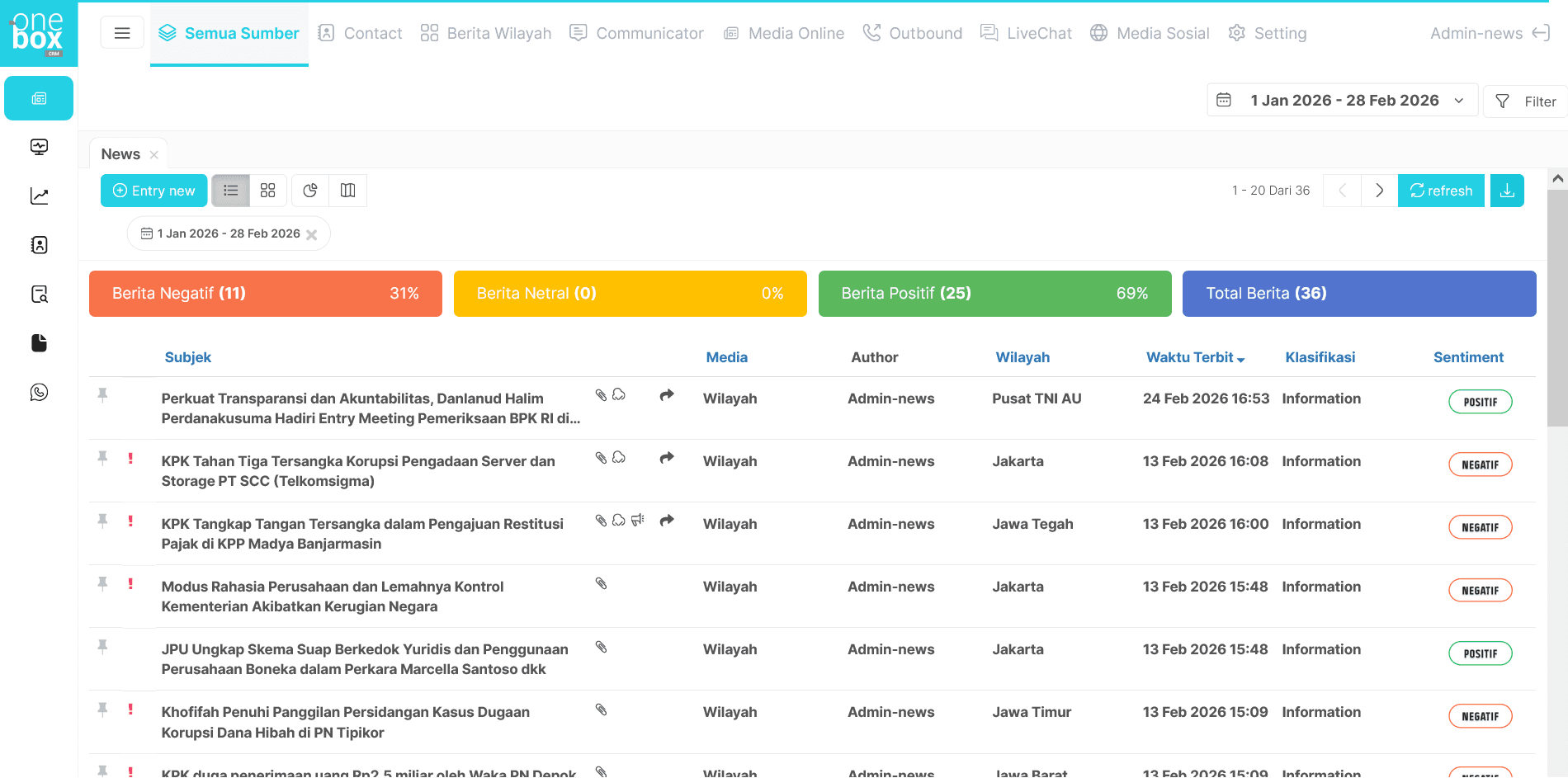The image size is (1568, 778).
Task: Sort by Klasifikasi column header
Action: point(1320,357)
